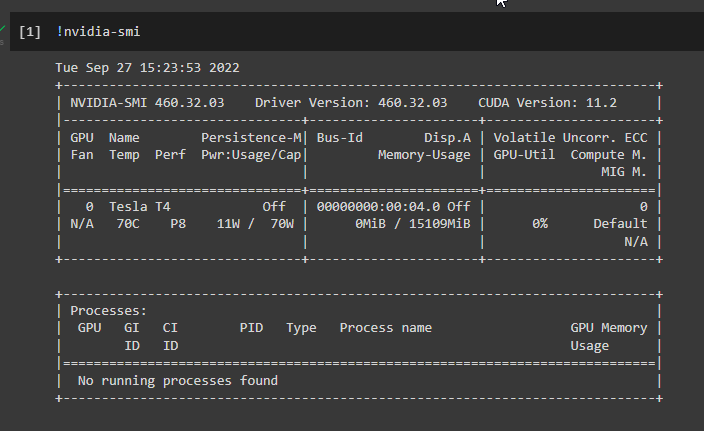704x431 pixels.
Task: Click the [1] cell run indicator
Action: [29, 32]
